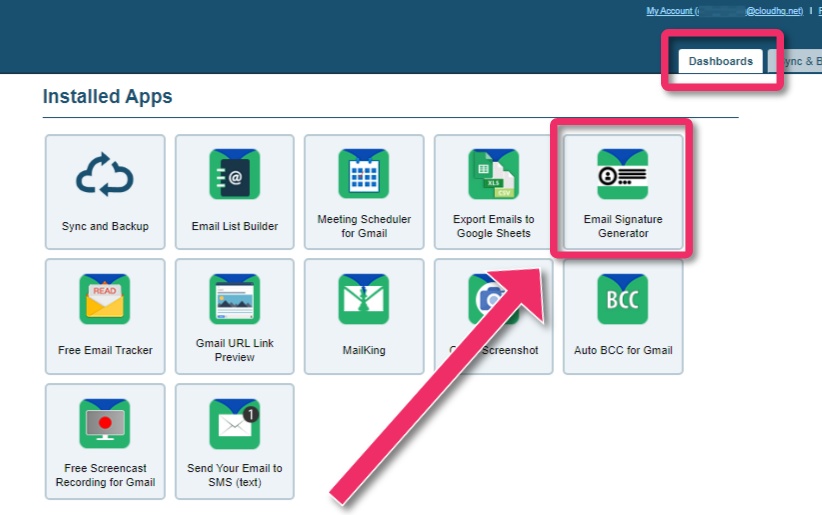The width and height of the screenshot is (822, 515).
Task: Click the "Free Email Tracker" label
Action: (105, 350)
